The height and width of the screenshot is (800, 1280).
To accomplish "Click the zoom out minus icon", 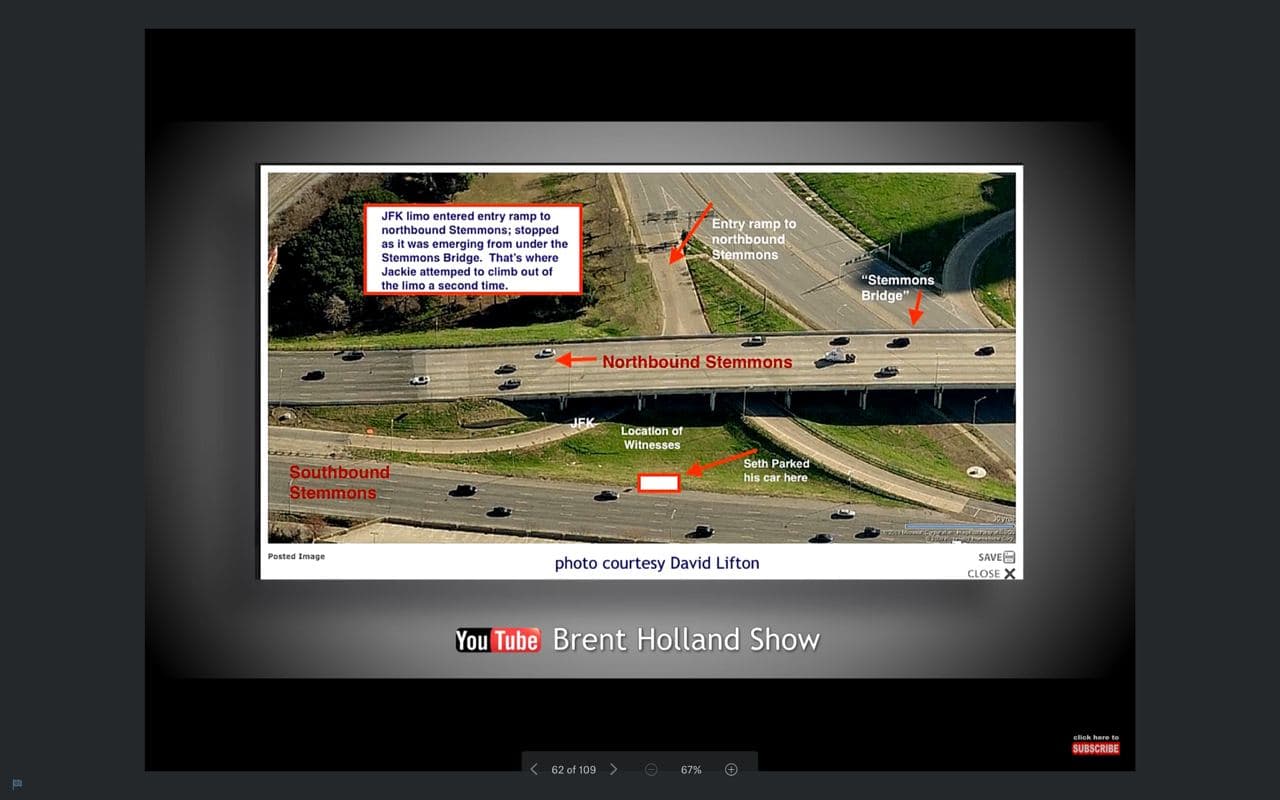I will (x=651, y=769).
